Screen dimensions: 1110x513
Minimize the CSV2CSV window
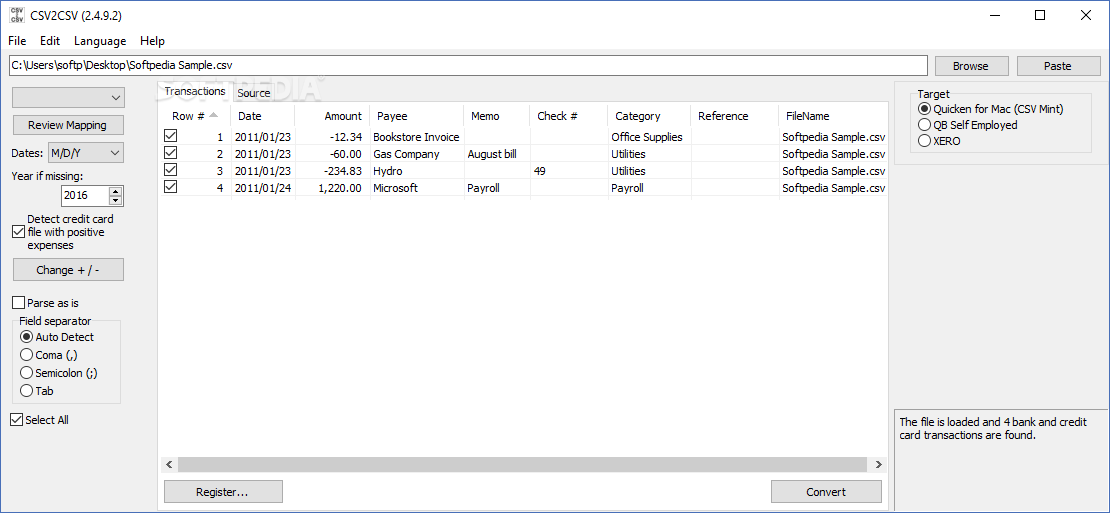pos(995,16)
